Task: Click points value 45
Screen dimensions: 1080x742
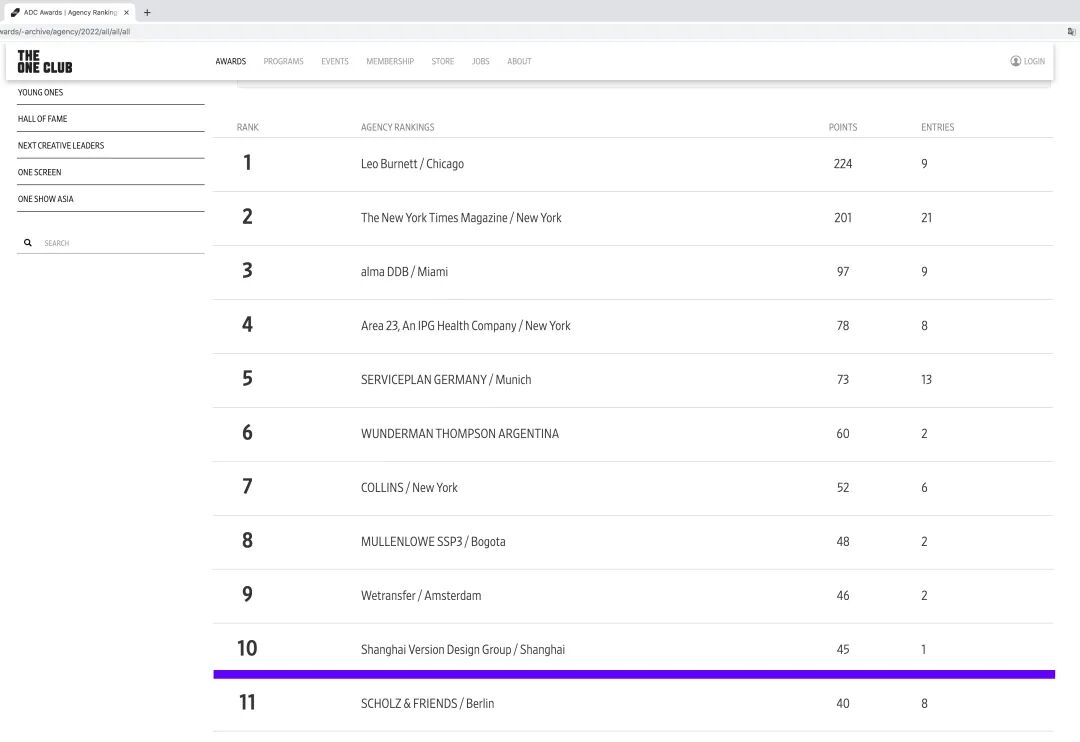Action: pos(842,650)
